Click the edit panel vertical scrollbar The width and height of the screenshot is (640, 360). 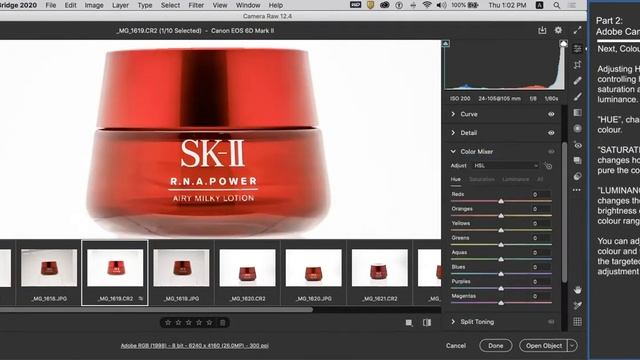point(564,212)
